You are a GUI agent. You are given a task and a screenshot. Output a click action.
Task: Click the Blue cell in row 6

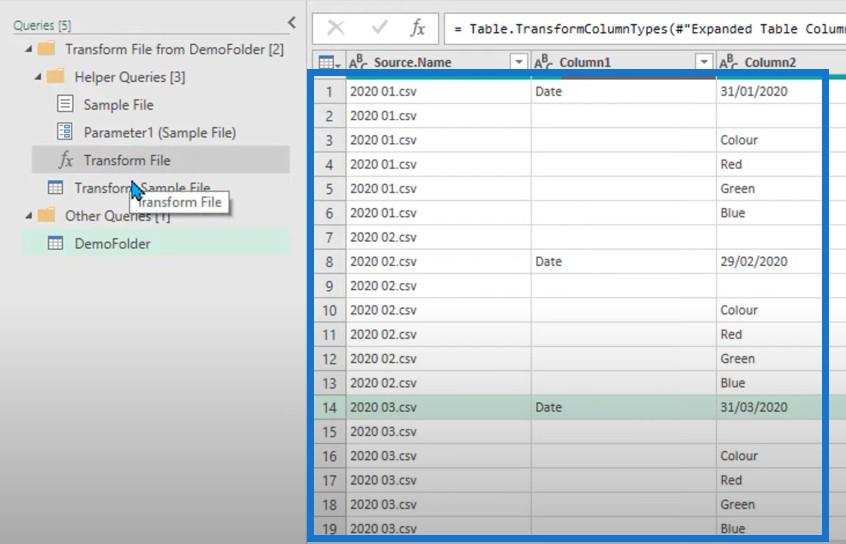tap(769, 213)
